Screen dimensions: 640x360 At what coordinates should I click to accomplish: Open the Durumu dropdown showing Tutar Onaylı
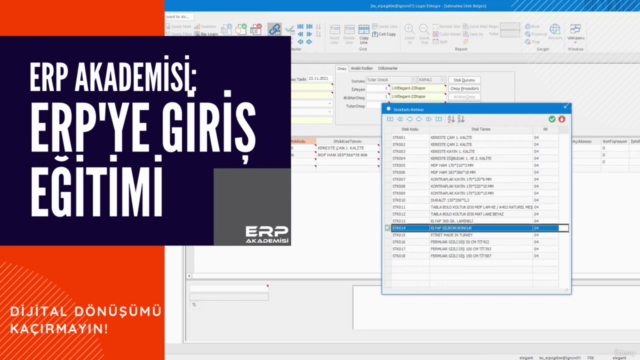[391, 80]
